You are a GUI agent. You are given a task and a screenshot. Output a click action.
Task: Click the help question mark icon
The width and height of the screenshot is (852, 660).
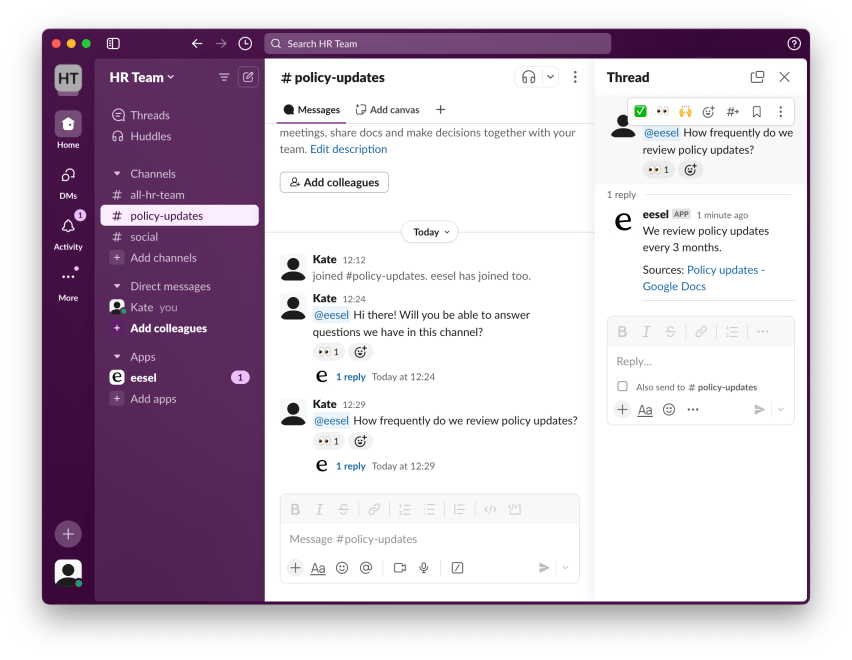(794, 44)
